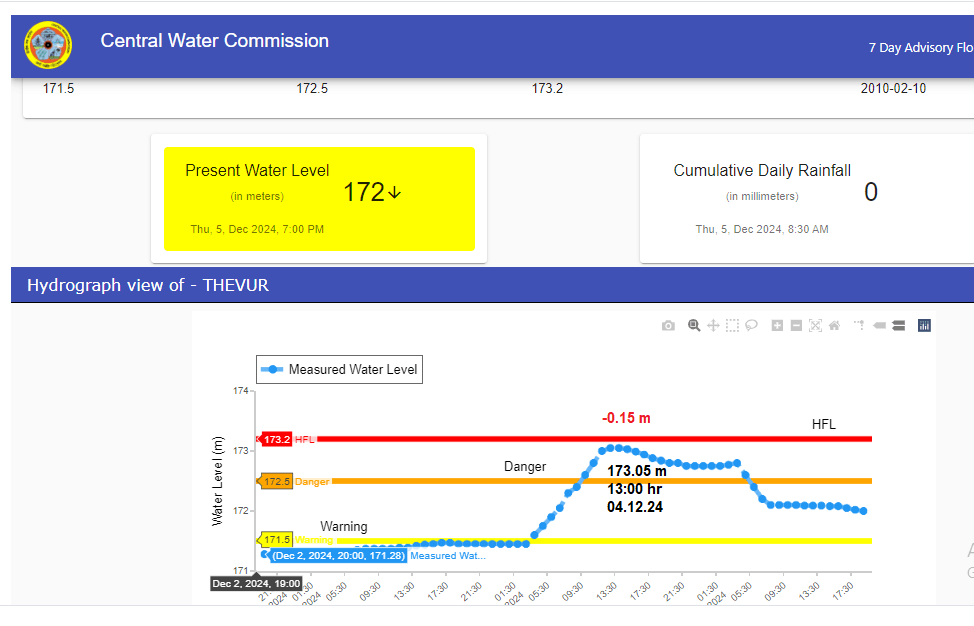This screenshot has width=974, height=626.
Task: Open the 7 Day Advisory Flood menu
Action: point(920,48)
